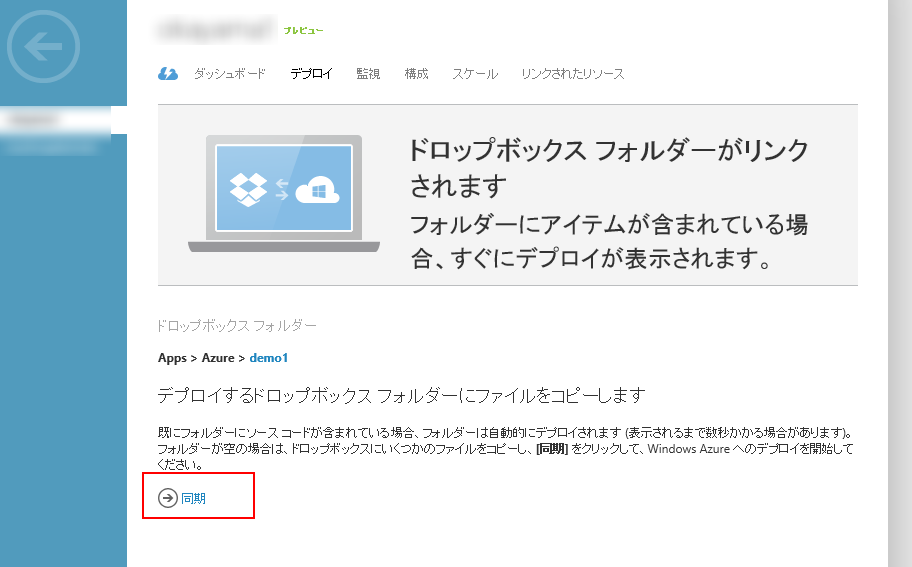Open the demo1 folder link
Screen dimensions: 912x567
pos(269,358)
